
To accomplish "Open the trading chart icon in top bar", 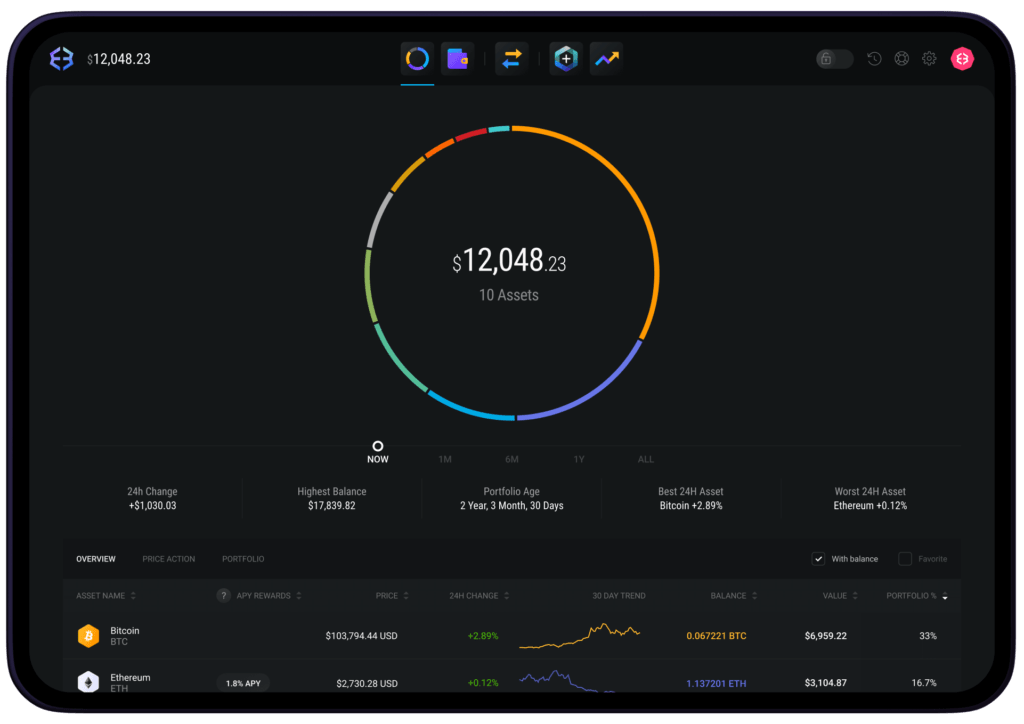I will click(x=605, y=59).
